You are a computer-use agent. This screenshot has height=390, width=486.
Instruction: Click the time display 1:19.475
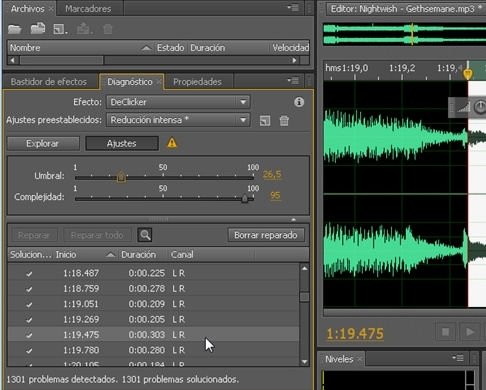355,333
